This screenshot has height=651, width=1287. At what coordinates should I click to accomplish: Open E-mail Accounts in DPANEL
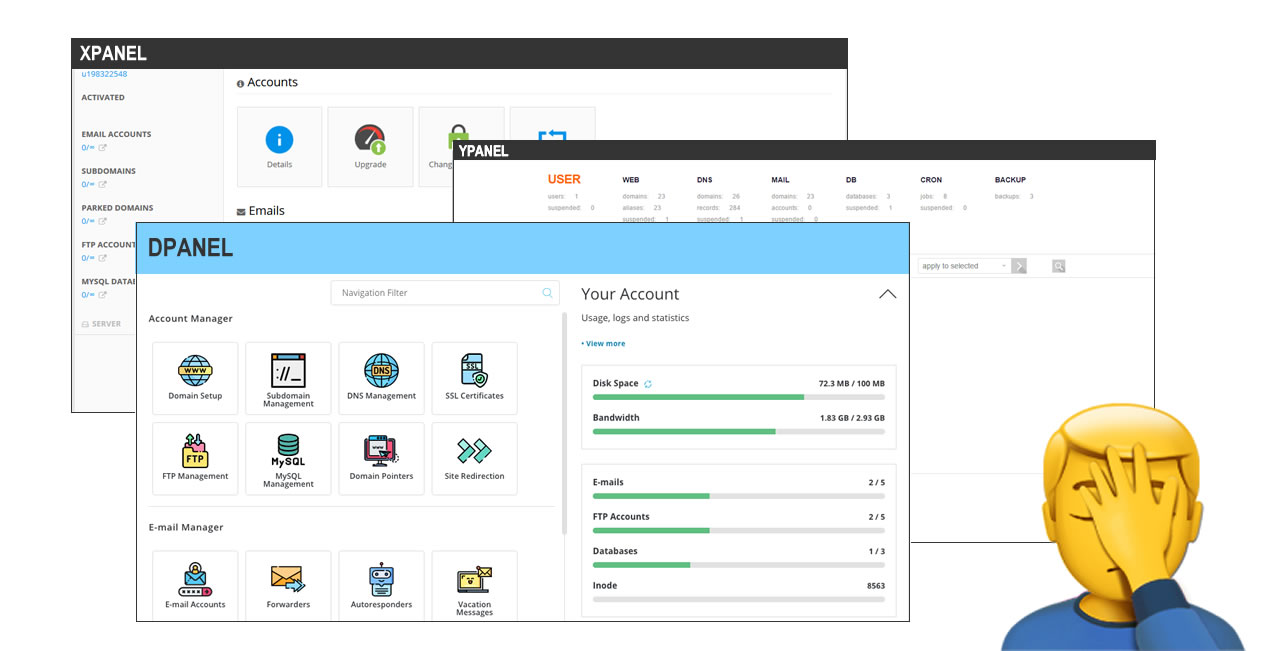click(x=195, y=586)
